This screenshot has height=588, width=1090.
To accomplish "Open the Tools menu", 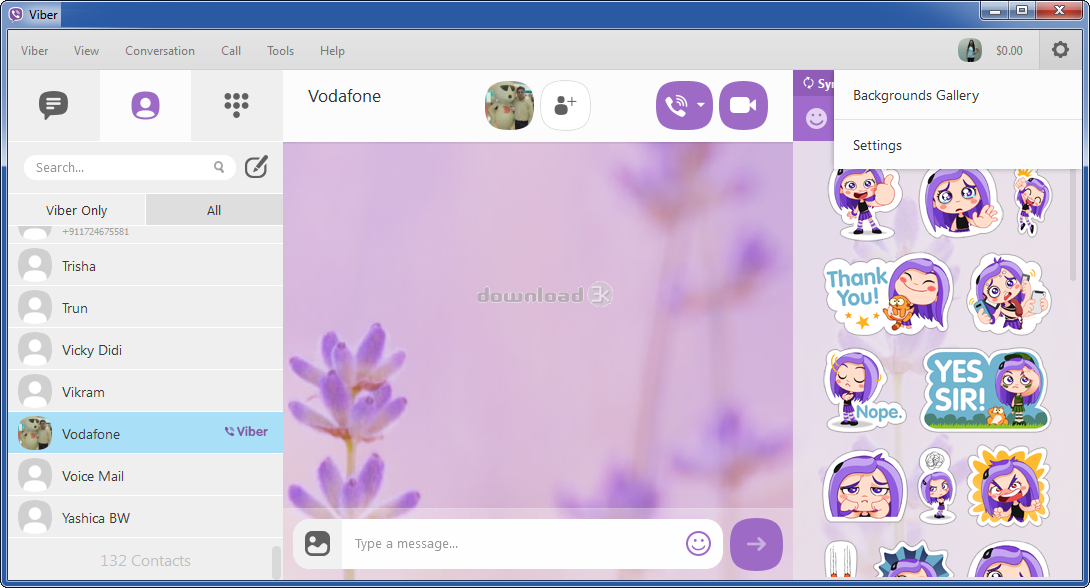I will 280,51.
